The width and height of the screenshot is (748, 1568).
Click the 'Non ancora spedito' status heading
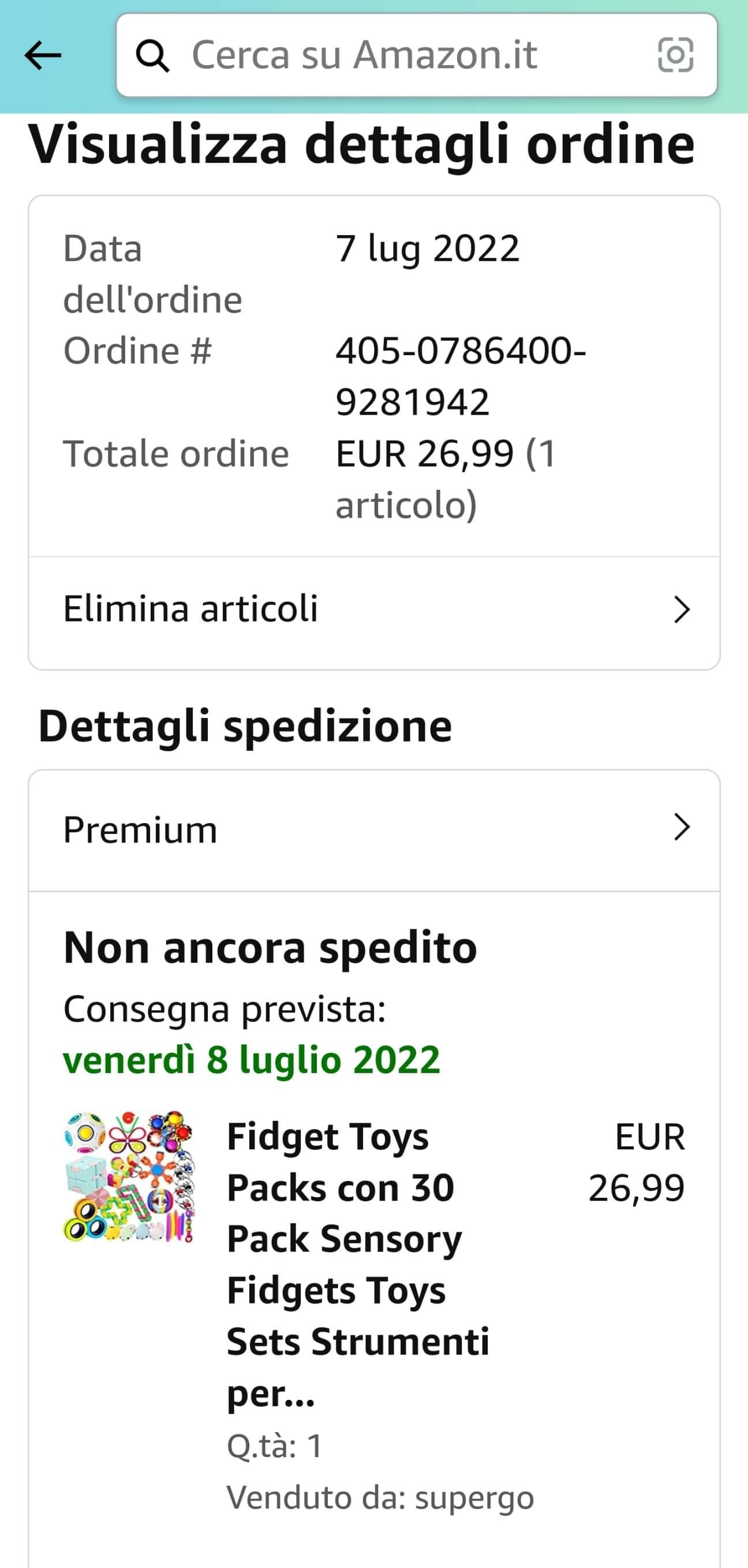click(x=270, y=948)
